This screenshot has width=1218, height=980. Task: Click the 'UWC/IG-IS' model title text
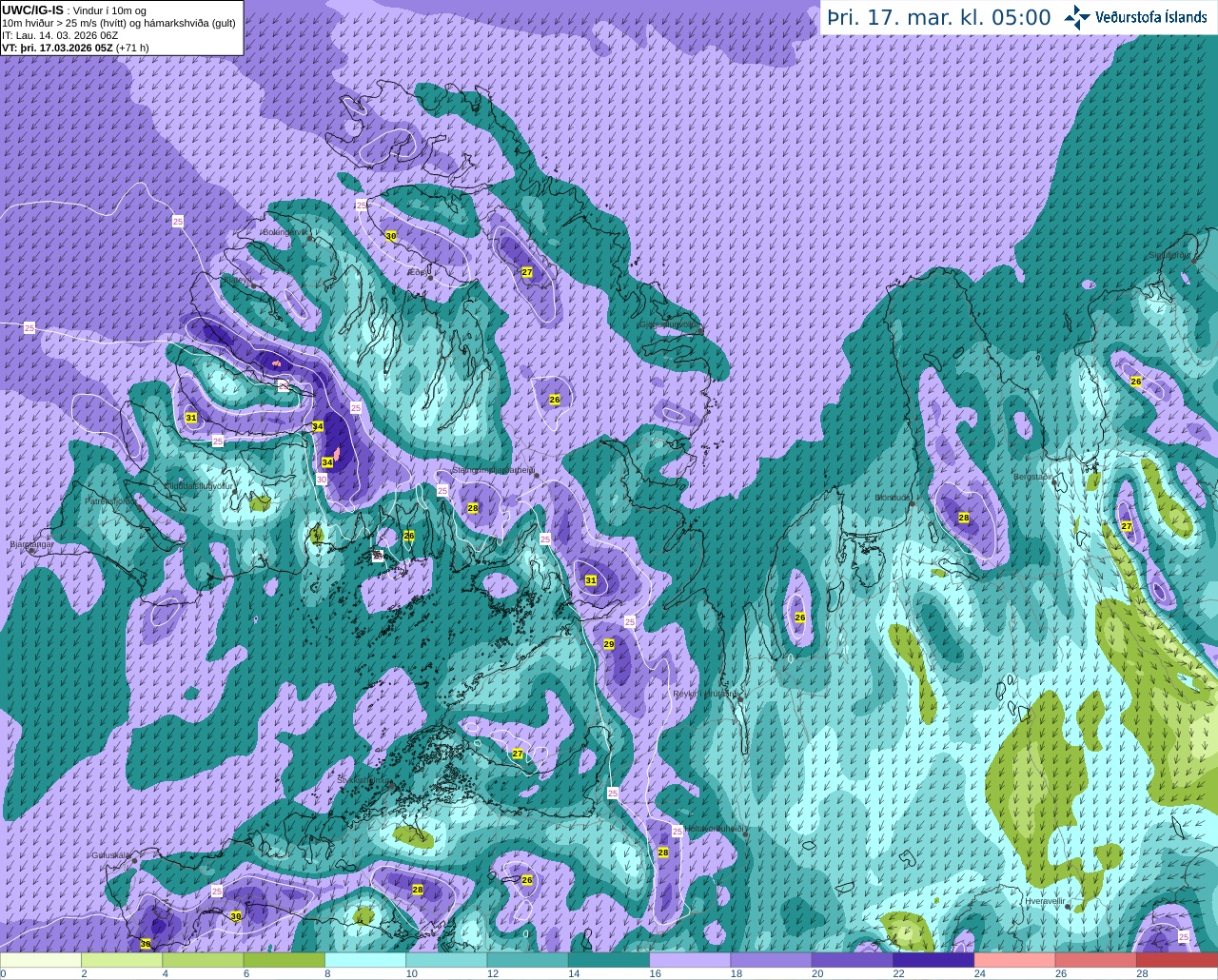[33, 10]
